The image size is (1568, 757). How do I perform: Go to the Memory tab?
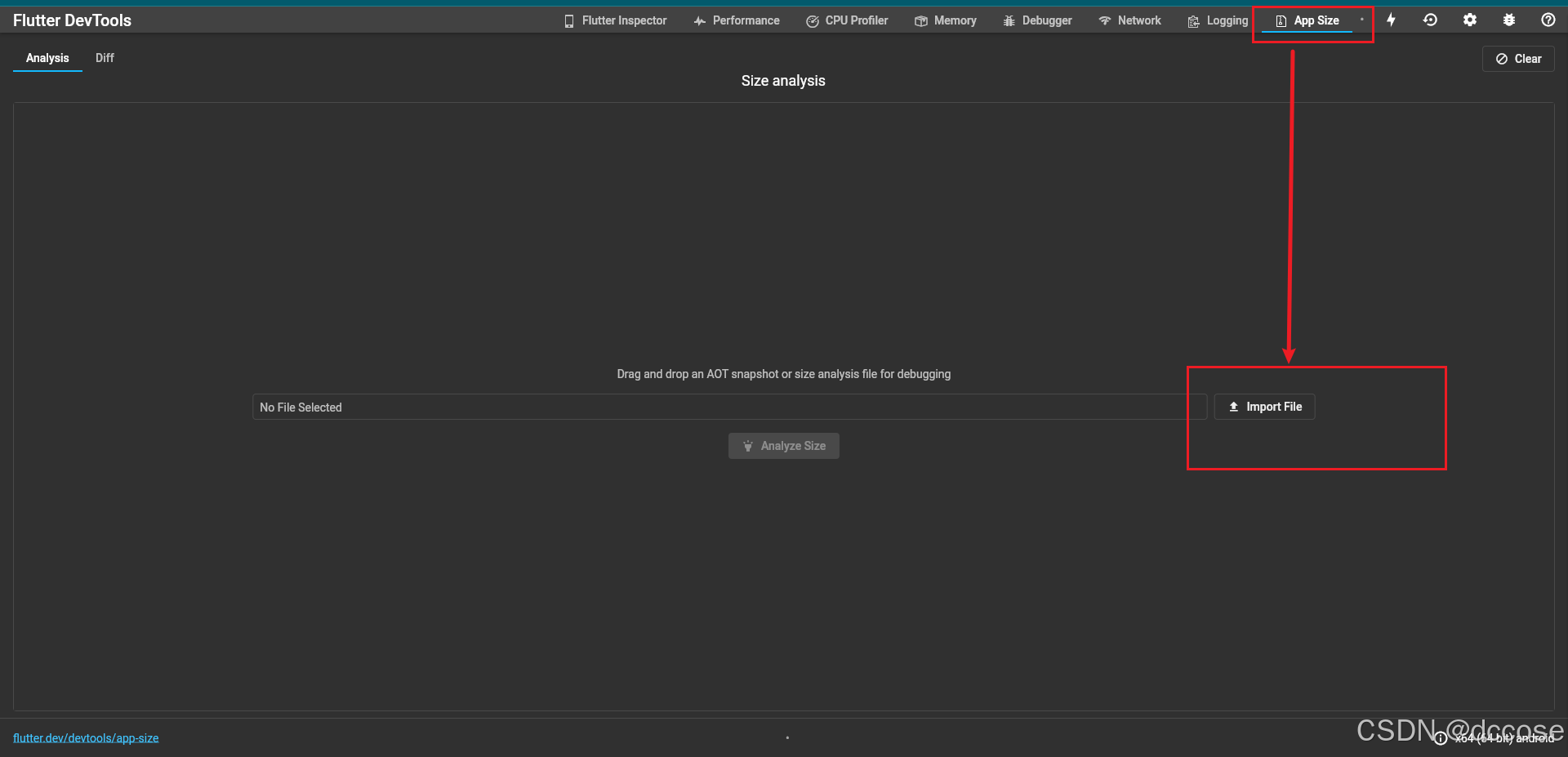click(x=946, y=20)
